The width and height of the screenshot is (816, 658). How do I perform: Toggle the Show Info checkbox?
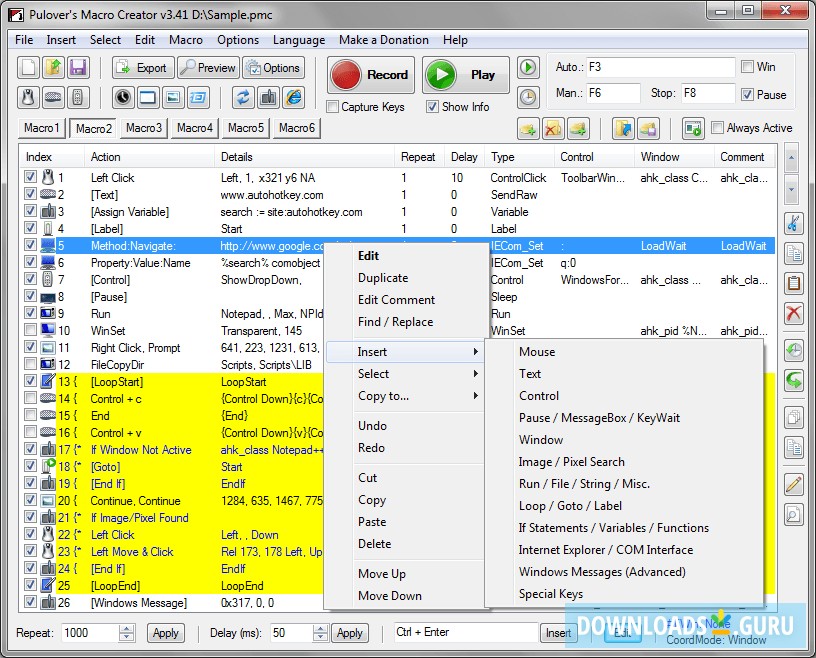(x=432, y=107)
